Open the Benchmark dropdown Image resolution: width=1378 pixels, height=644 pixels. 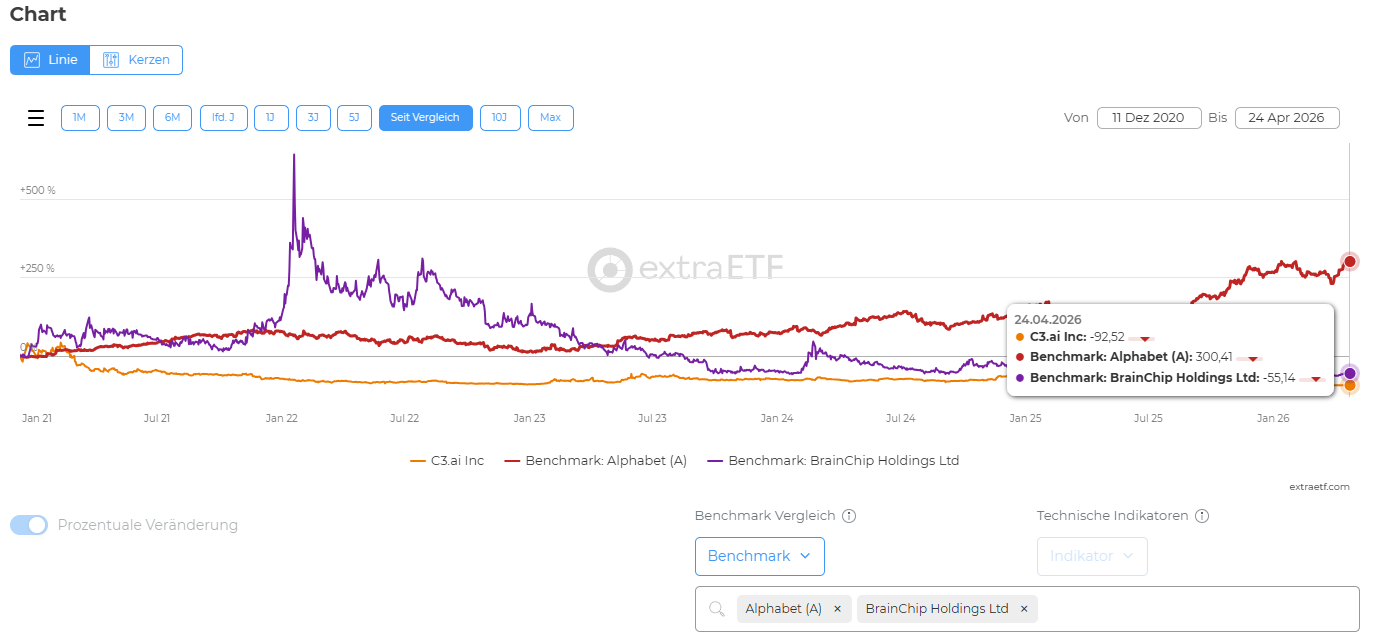759,556
